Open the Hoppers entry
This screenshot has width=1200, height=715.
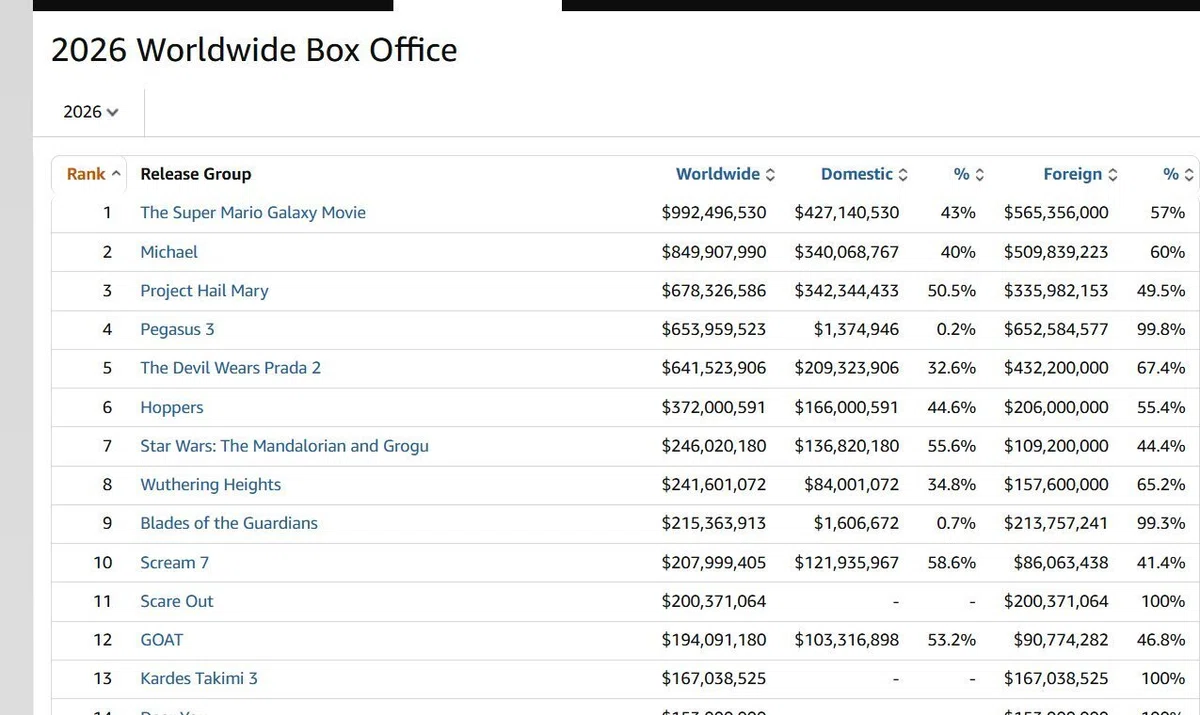click(172, 407)
